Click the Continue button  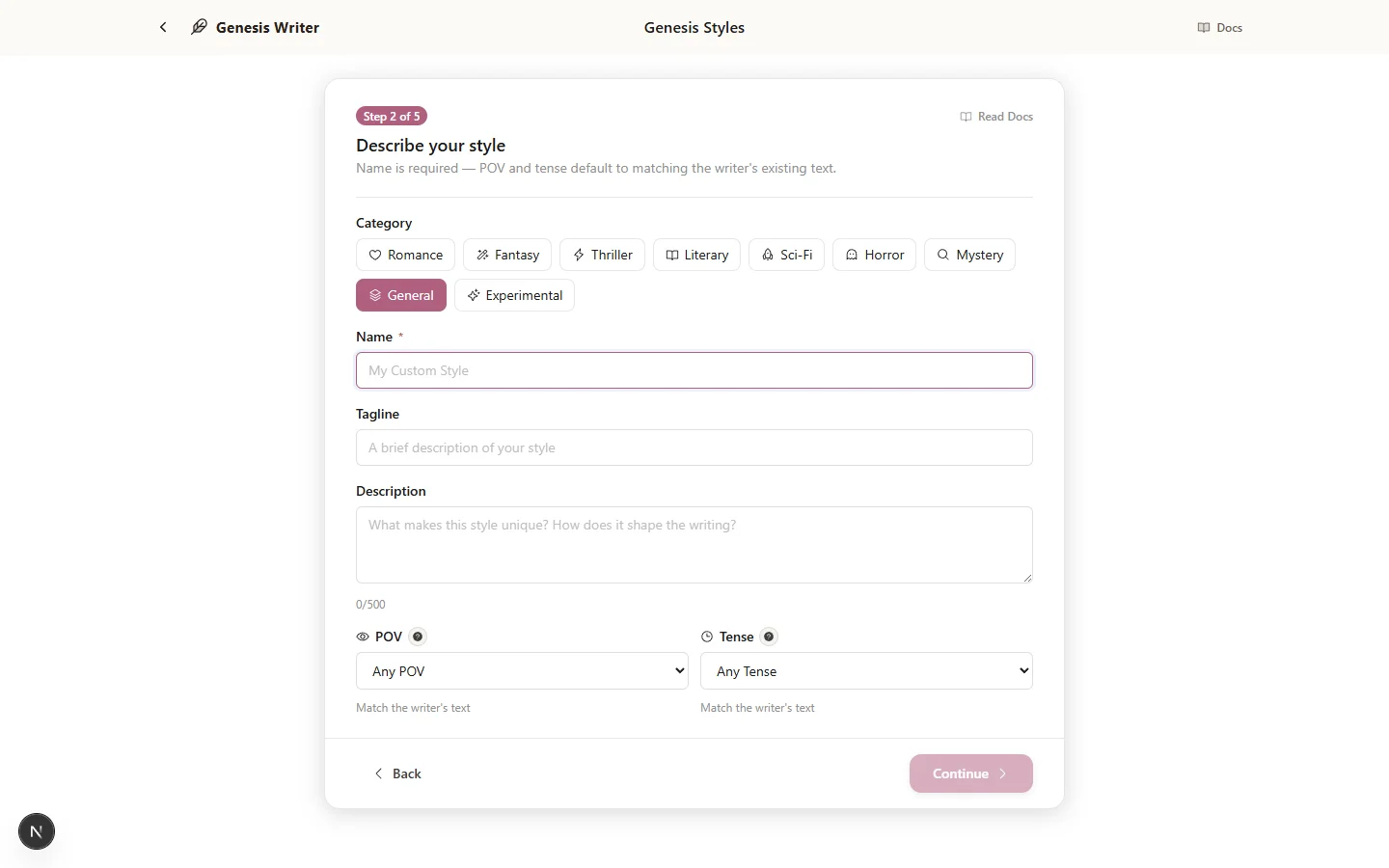(x=969, y=773)
